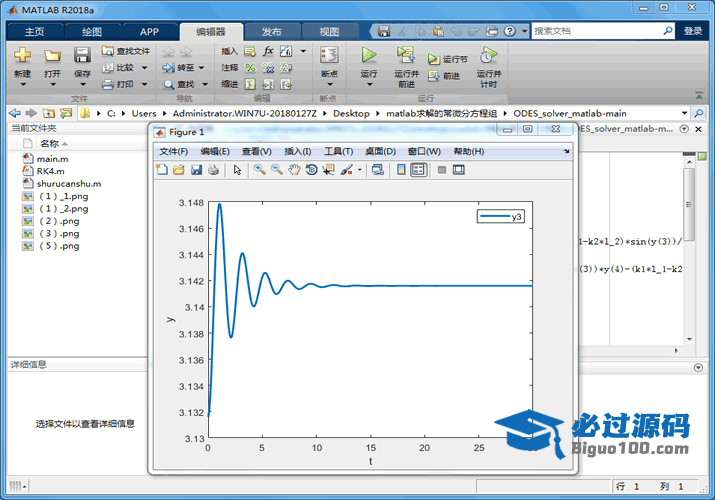Image resolution: width=715 pixels, height=500 pixels.
Task: Toggle Data Cursor tool in Figure toolbar
Action: pos(328,170)
